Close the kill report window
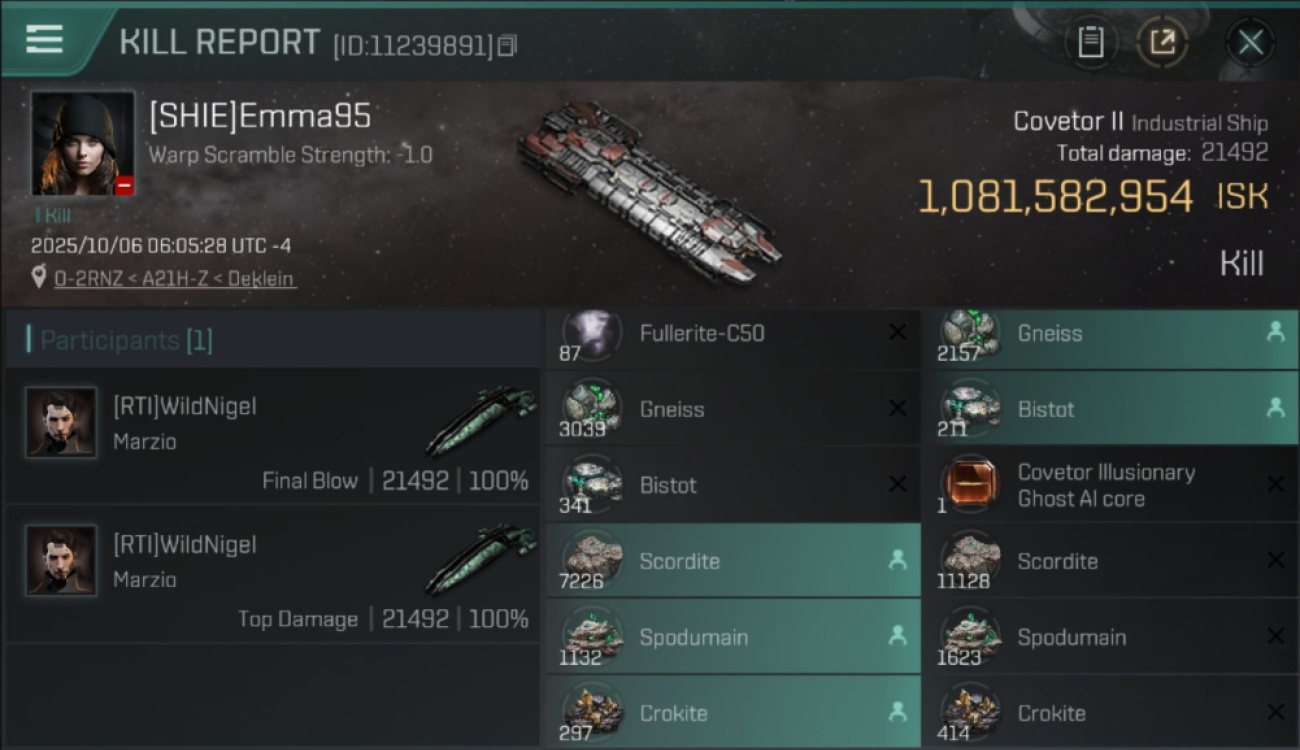1300x750 pixels. tap(1250, 42)
